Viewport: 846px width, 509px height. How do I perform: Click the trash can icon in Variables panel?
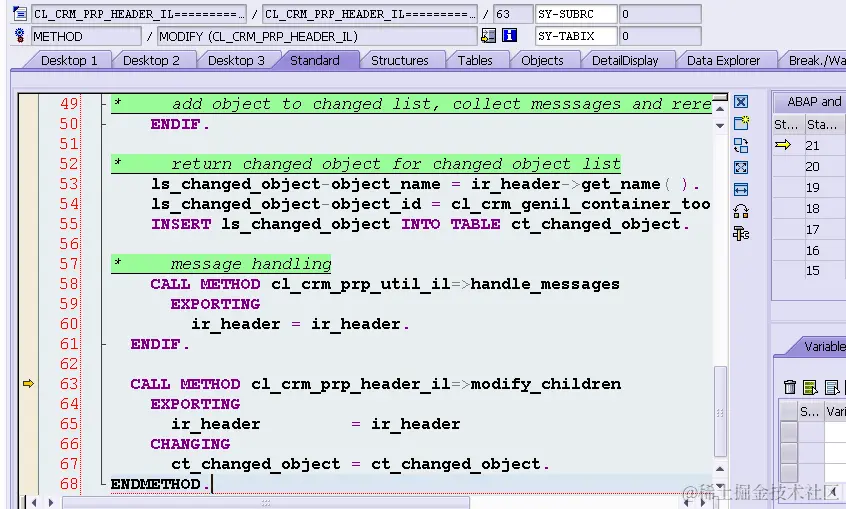(x=790, y=386)
